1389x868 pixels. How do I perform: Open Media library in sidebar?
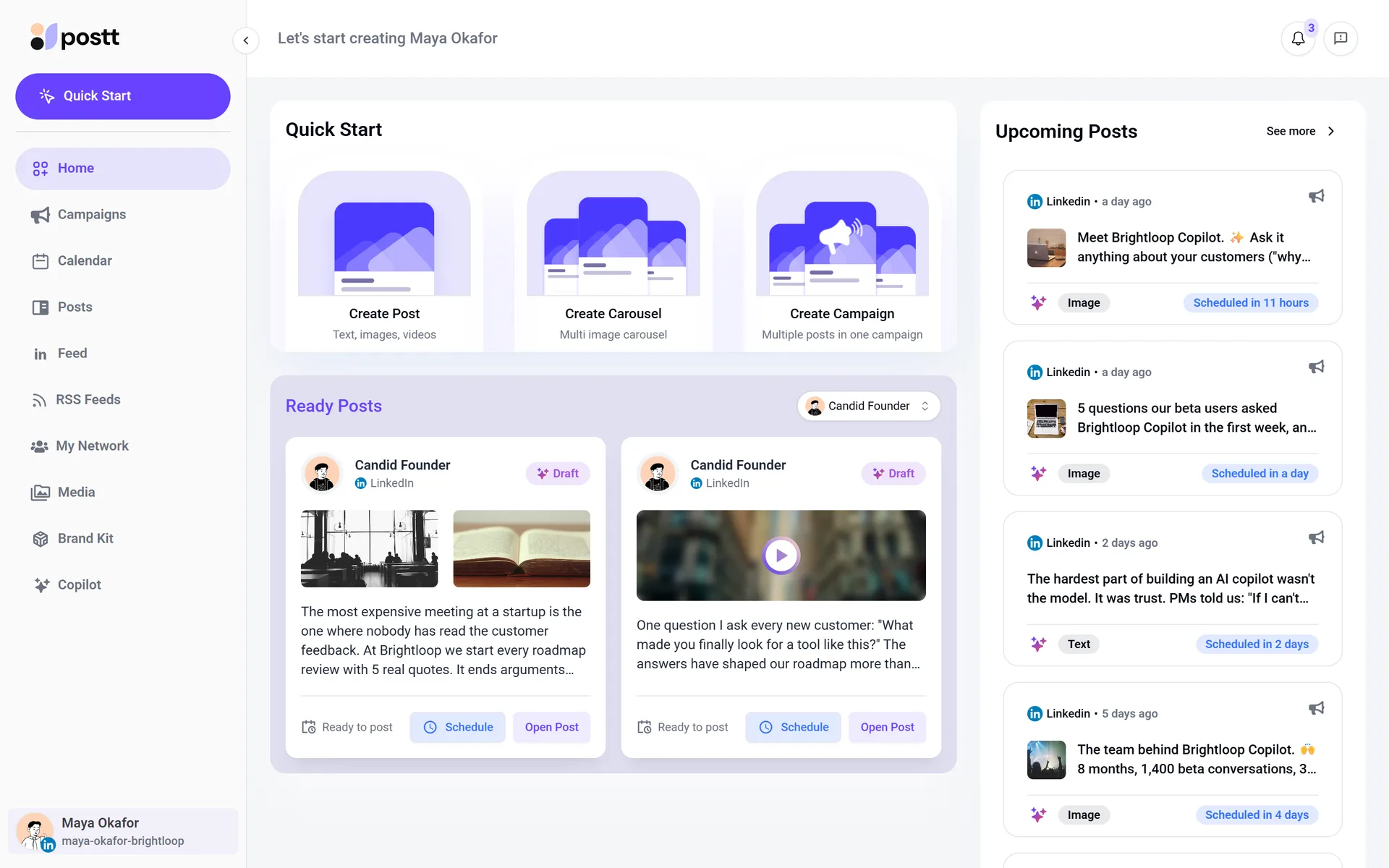coord(123,493)
